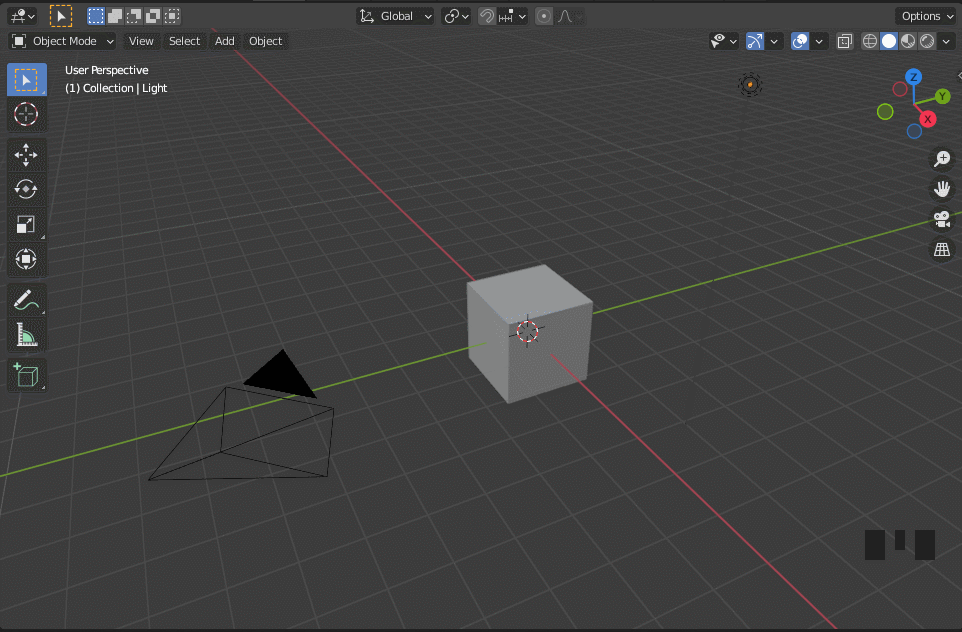Viewport: 962px width, 632px height.
Task: Open the Object menu
Action: coord(266,41)
